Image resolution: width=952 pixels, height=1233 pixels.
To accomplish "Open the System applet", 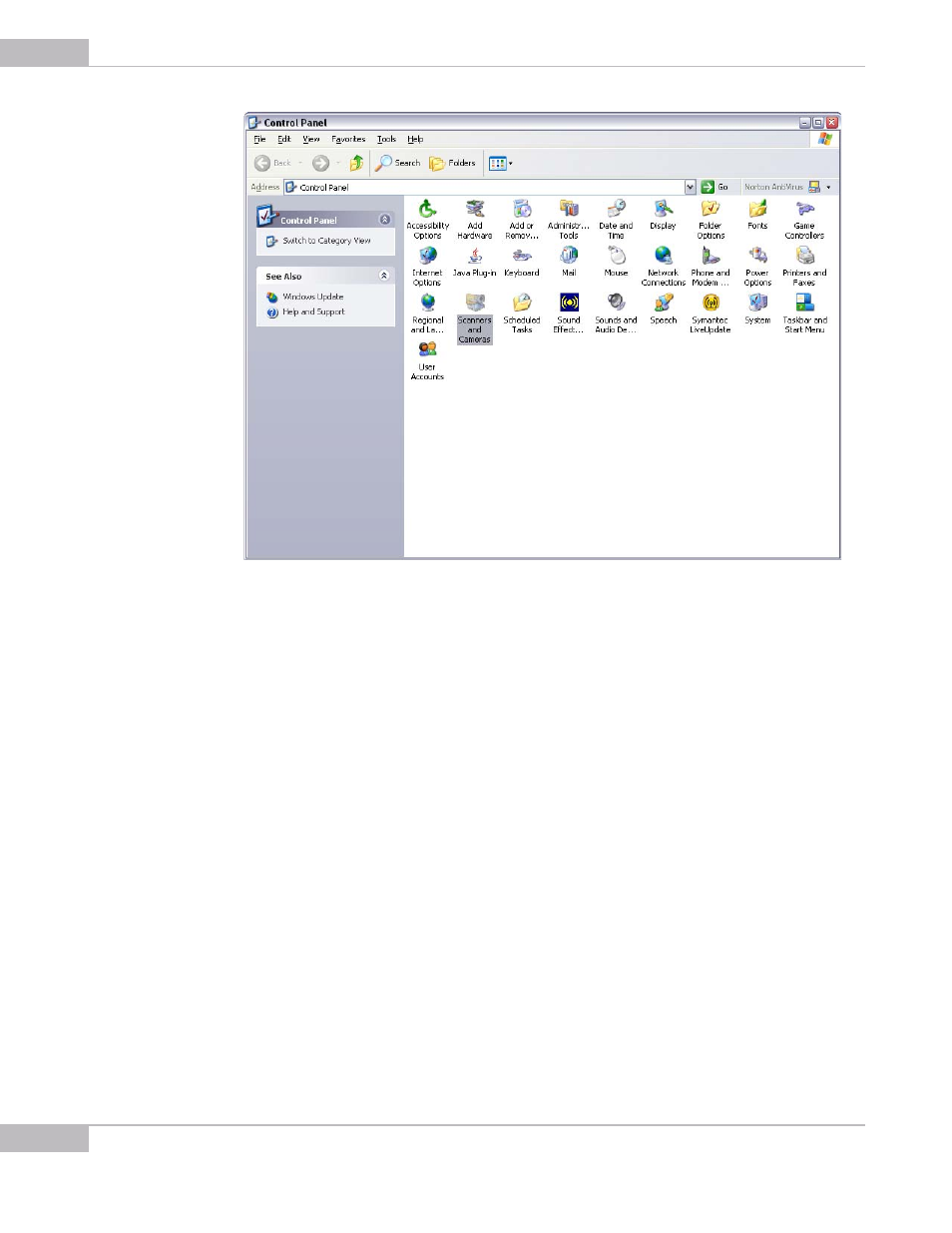I will tap(757, 309).
